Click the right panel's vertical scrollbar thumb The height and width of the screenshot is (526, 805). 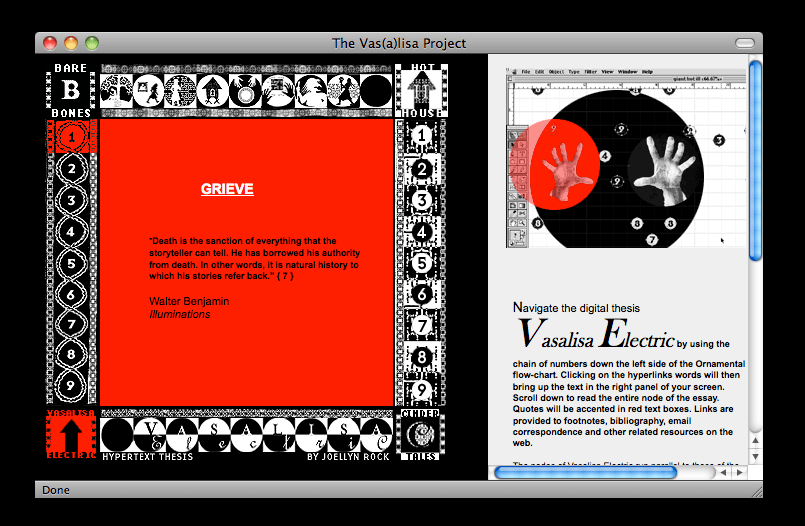[756, 160]
